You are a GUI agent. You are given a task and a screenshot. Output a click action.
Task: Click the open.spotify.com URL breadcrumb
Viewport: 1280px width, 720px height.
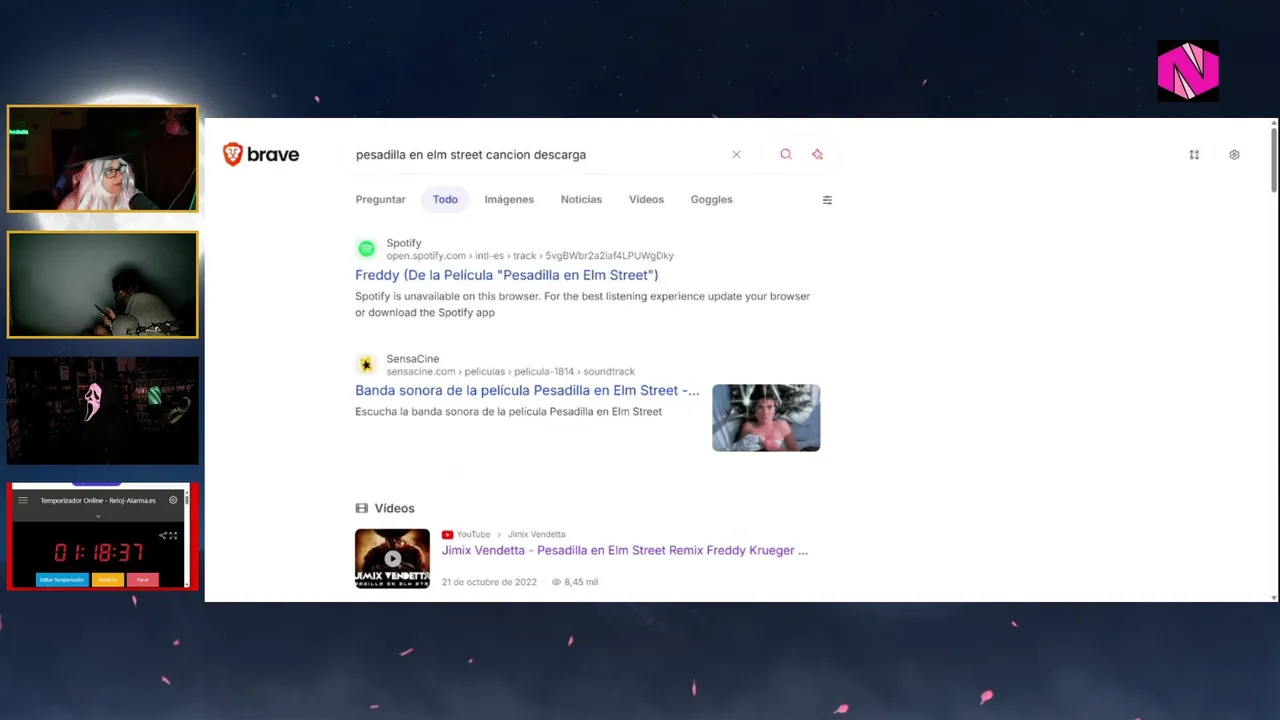click(530, 256)
